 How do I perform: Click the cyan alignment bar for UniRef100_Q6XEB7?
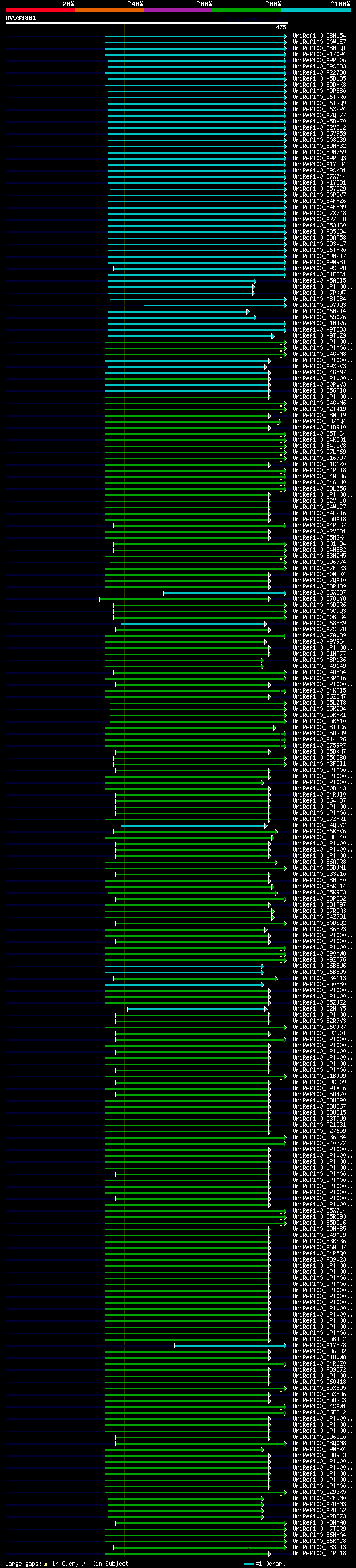click(225, 593)
